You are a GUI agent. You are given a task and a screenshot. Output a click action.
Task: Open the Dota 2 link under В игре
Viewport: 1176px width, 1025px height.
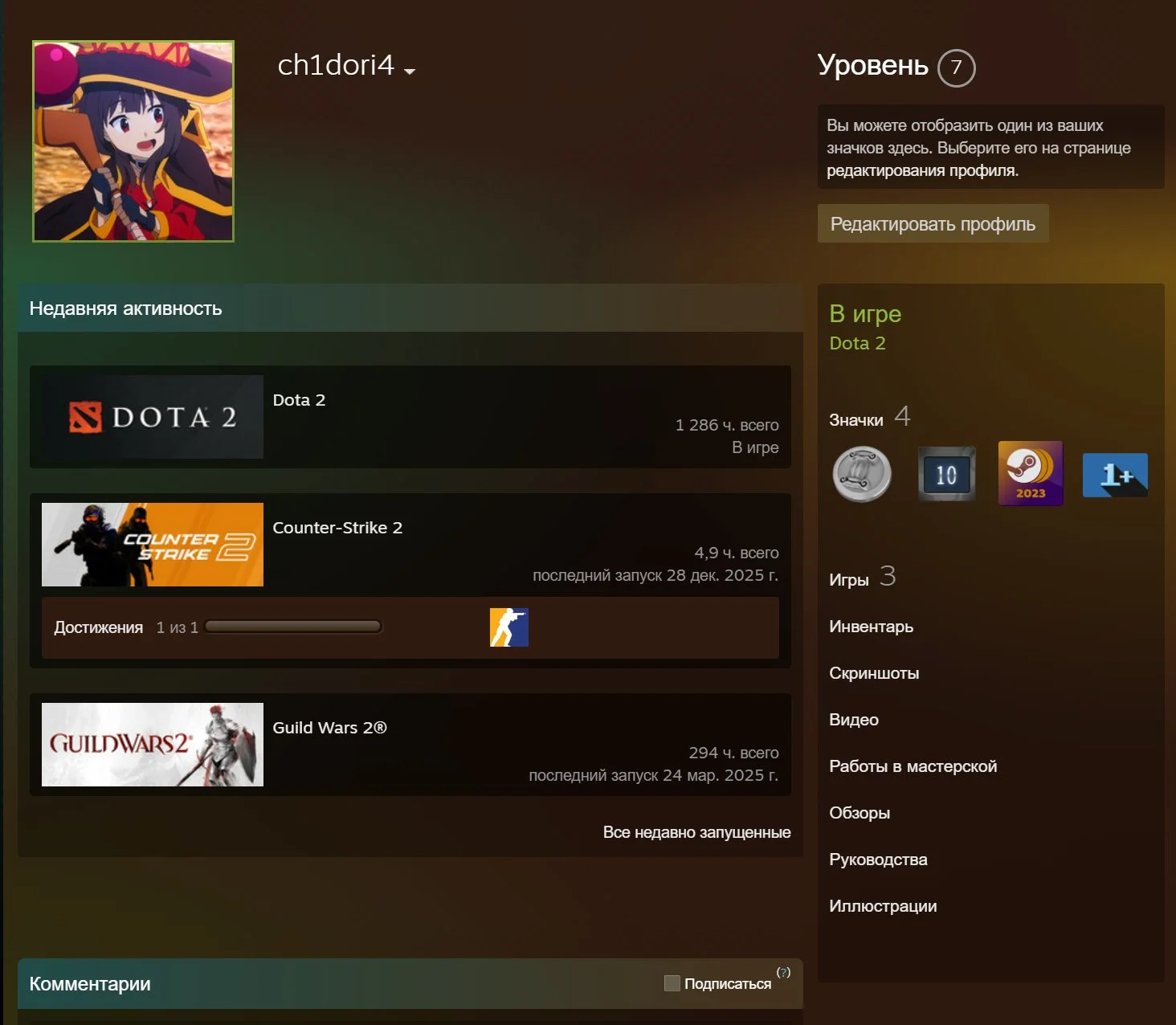857,343
